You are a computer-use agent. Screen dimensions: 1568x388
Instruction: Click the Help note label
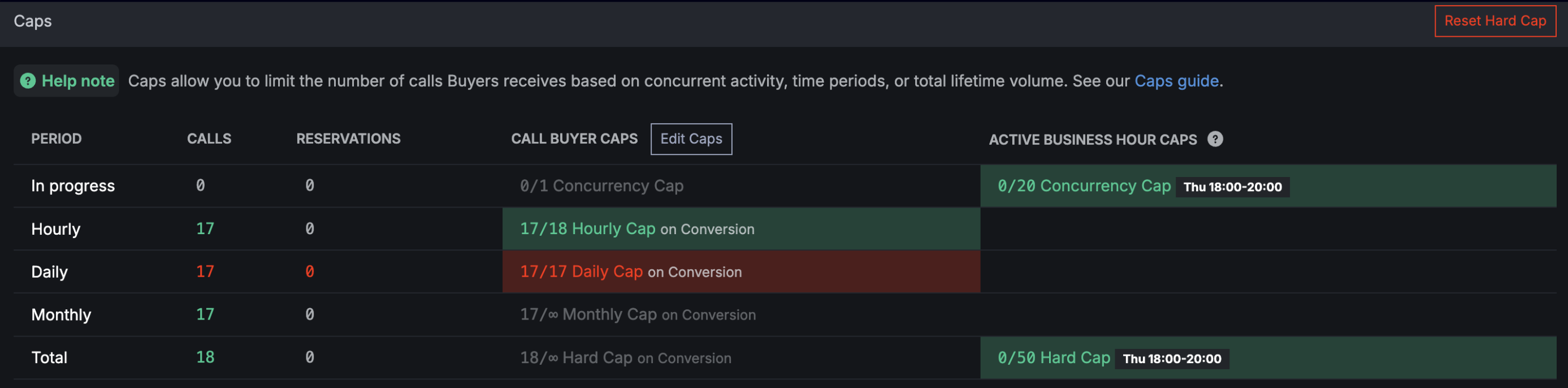pos(78,81)
